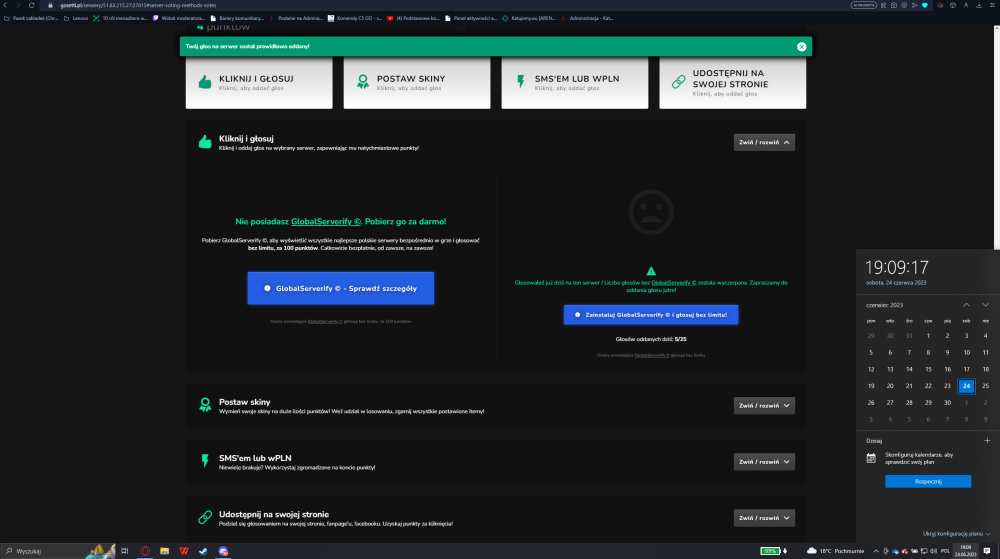Open the notification center icon

[x=987, y=551]
